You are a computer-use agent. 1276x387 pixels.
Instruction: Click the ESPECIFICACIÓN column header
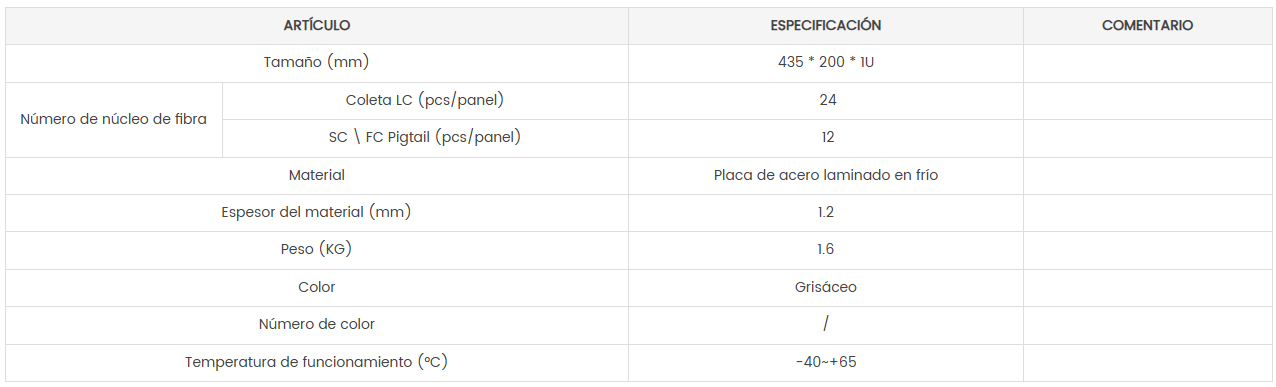[826, 26]
